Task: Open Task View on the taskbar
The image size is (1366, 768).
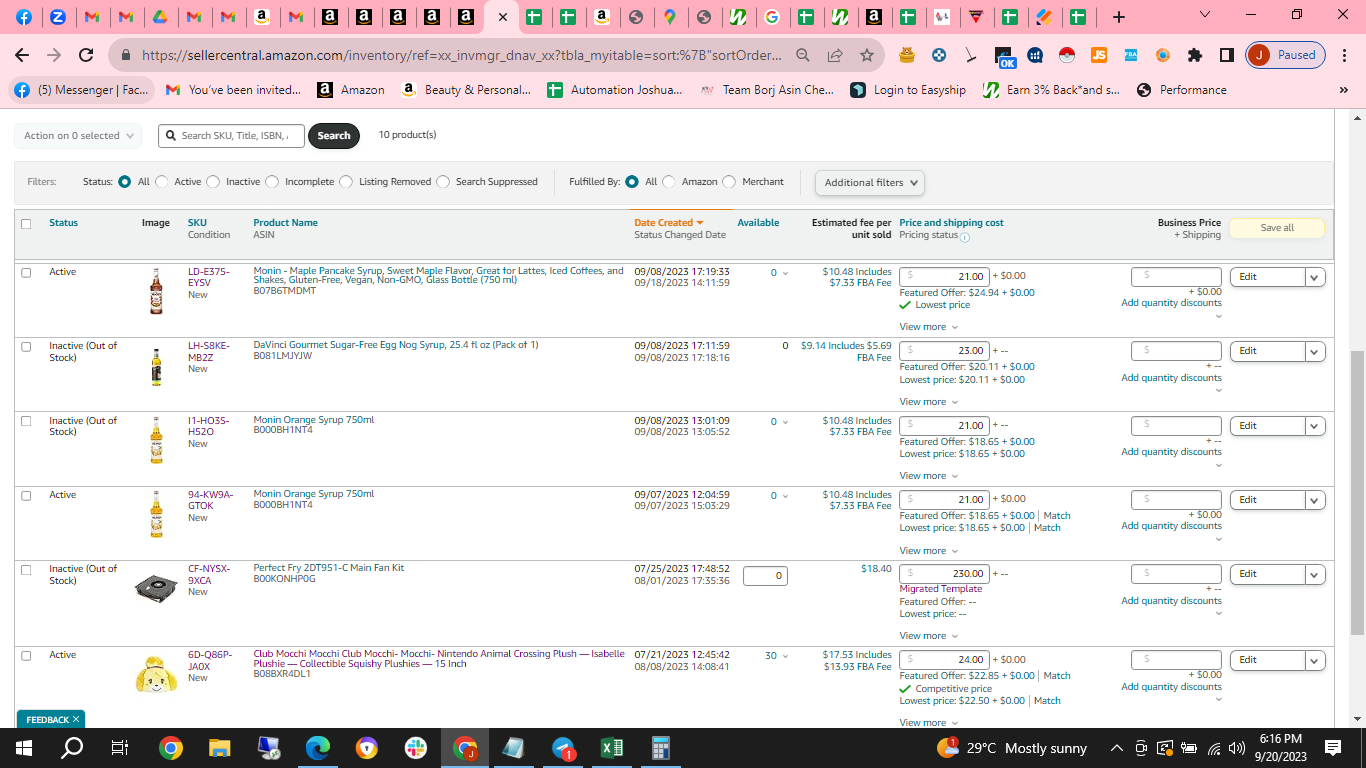Action: [120, 748]
